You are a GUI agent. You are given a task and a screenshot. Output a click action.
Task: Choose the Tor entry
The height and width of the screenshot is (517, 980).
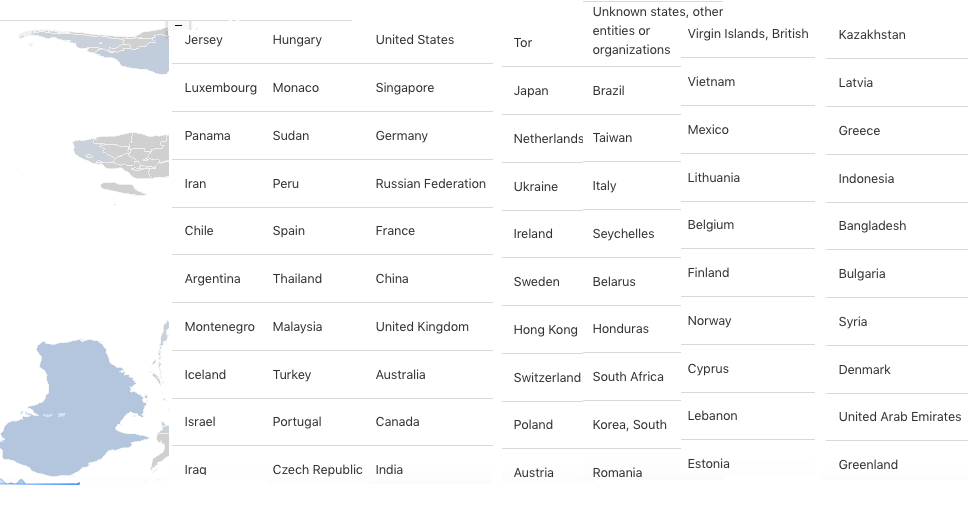522,43
